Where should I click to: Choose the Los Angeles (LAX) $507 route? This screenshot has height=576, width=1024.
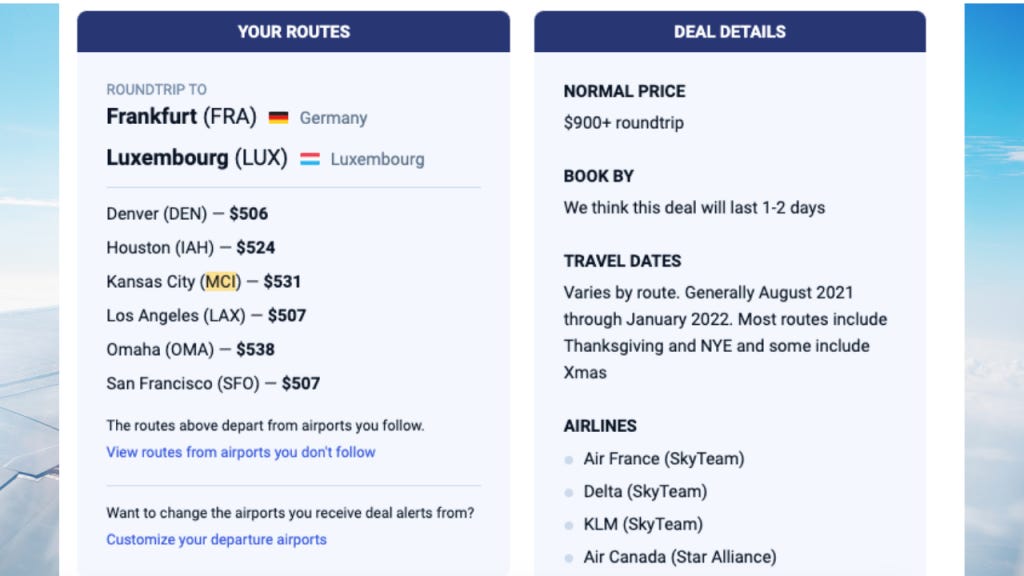pyautogui.click(x=206, y=316)
